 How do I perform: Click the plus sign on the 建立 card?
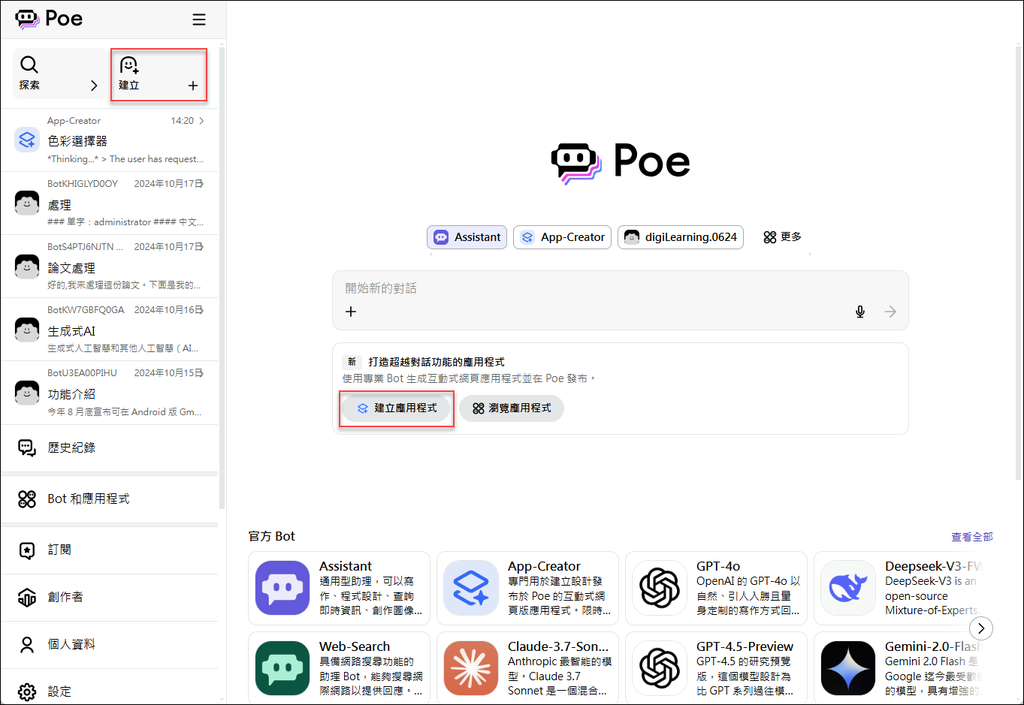point(193,86)
